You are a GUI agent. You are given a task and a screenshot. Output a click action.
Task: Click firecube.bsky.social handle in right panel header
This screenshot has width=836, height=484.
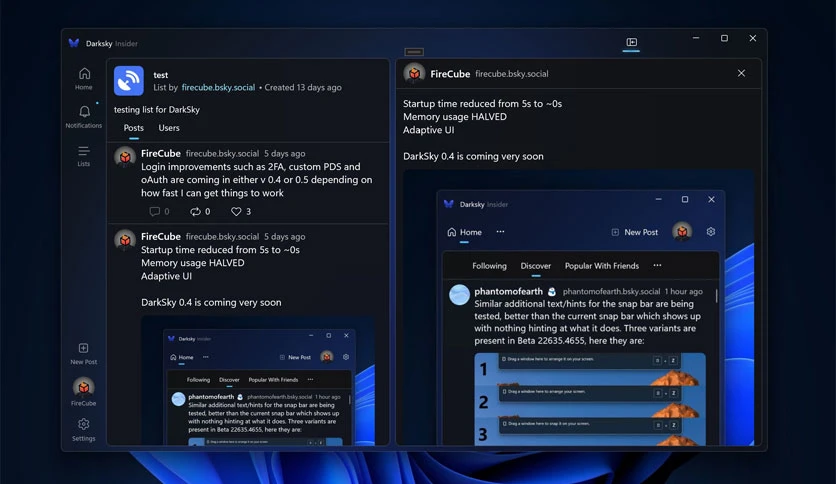tap(512, 74)
